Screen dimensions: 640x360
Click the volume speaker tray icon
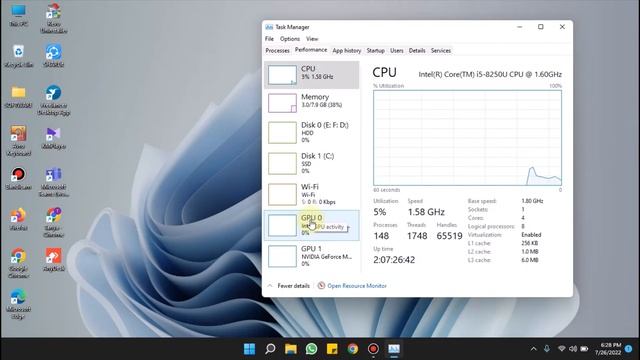click(x=573, y=349)
